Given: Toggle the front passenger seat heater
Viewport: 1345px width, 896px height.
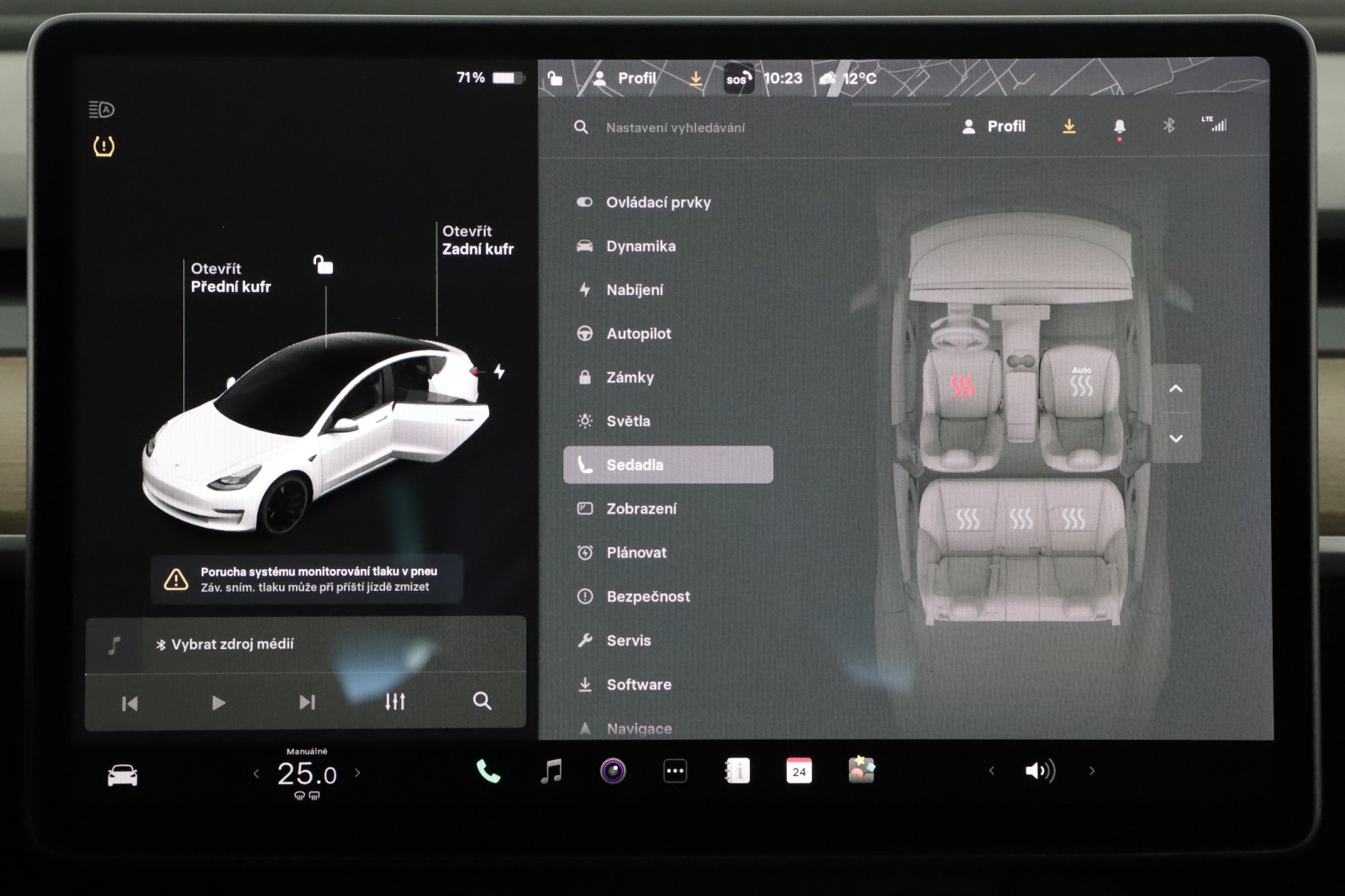Looking at the screenshot, I should 1081,384.
